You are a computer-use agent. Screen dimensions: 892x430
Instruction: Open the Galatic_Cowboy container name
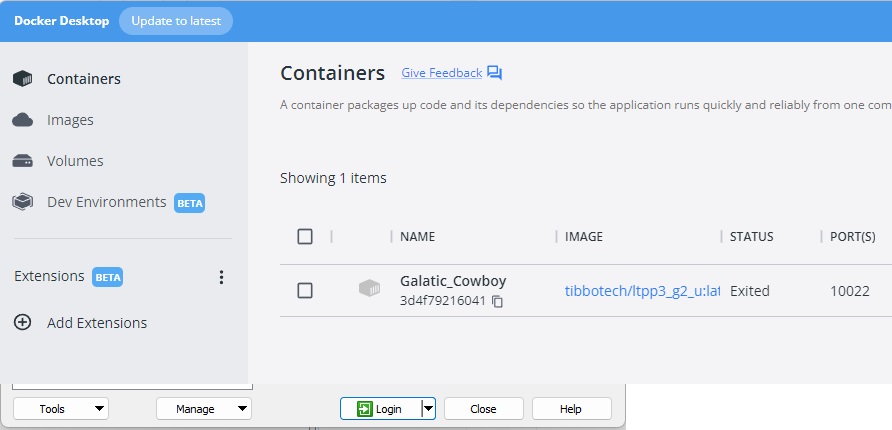(453, 281)
